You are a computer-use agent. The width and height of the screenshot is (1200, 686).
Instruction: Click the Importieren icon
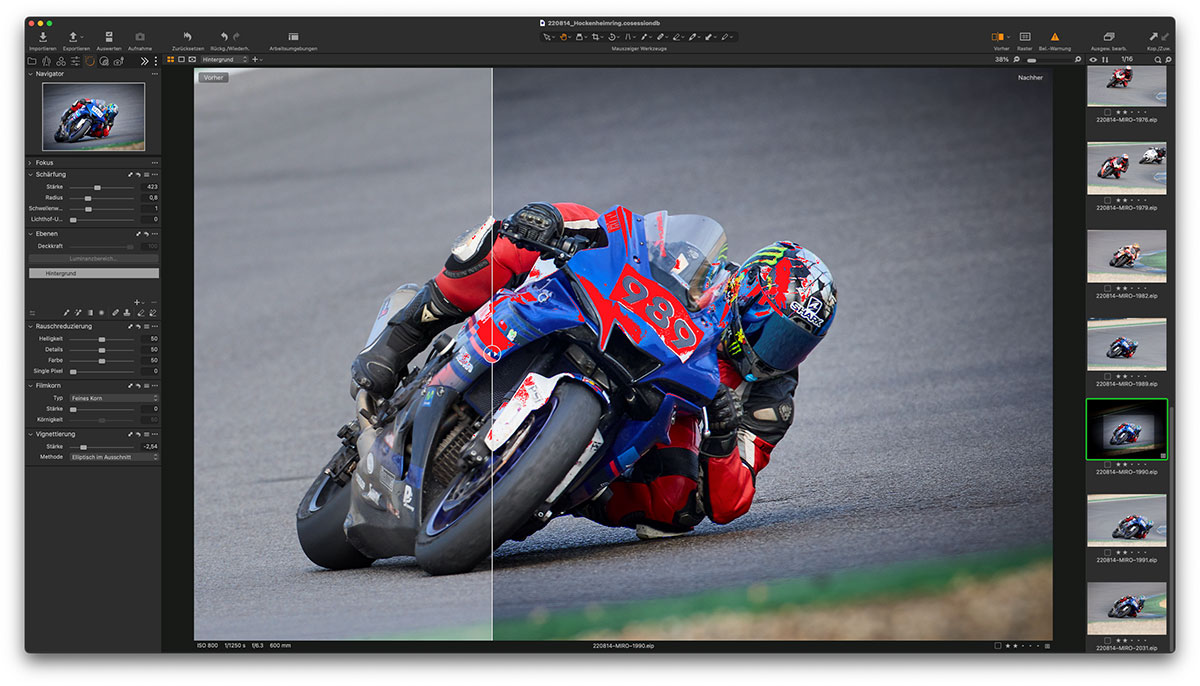point(43,37)
